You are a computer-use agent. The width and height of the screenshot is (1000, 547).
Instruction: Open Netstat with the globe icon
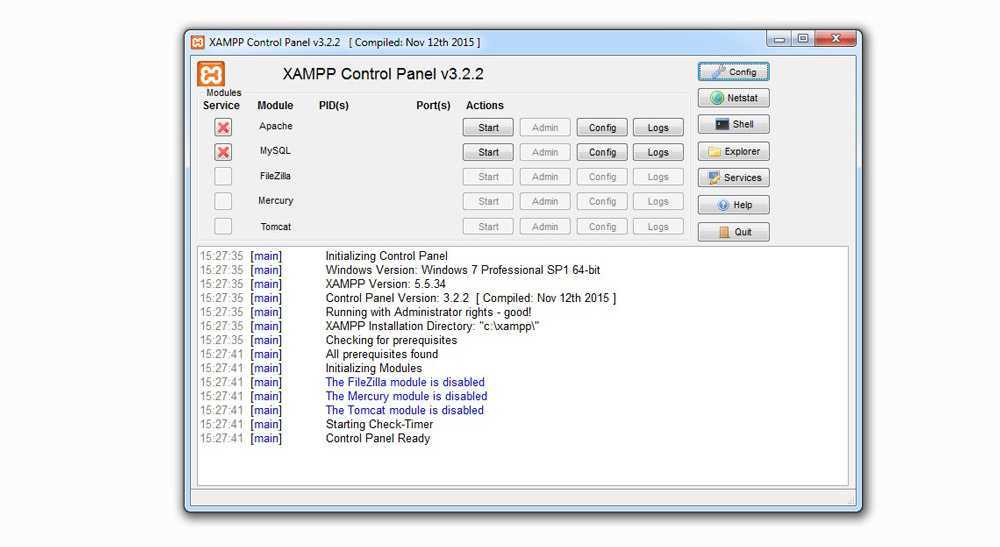(x=733, y=98)
